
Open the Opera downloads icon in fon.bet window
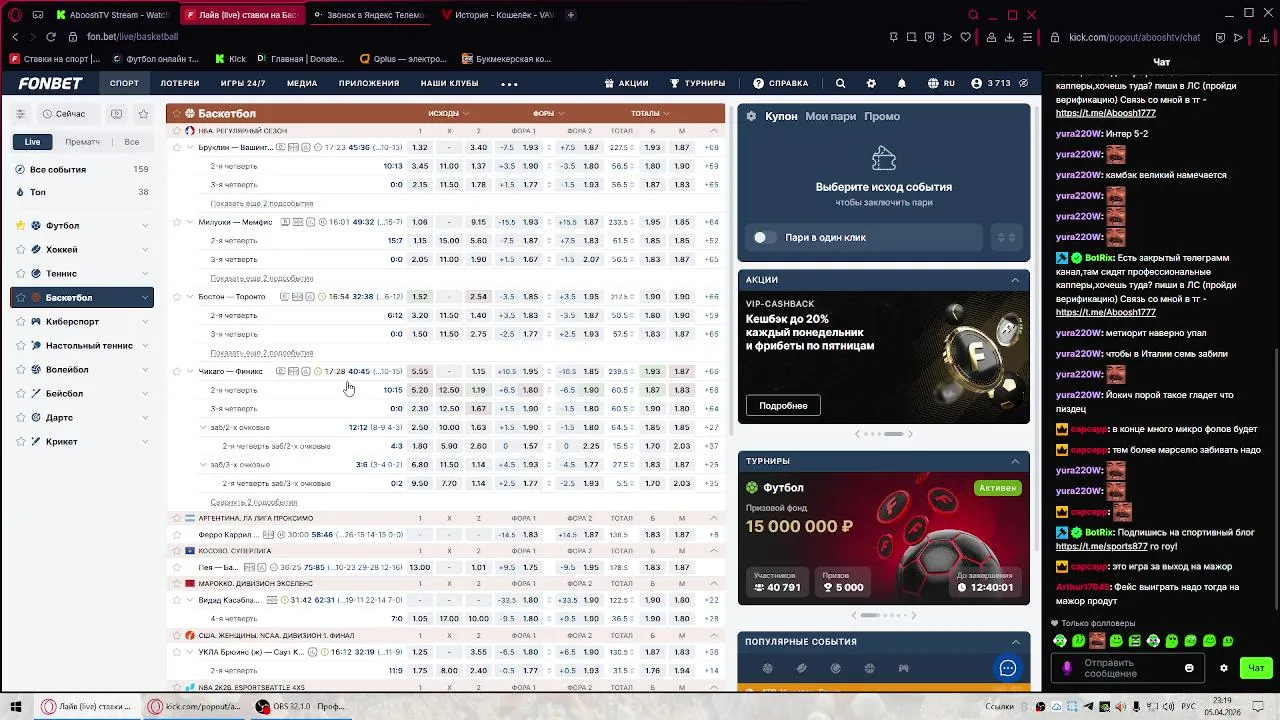tap(1010, 37)
